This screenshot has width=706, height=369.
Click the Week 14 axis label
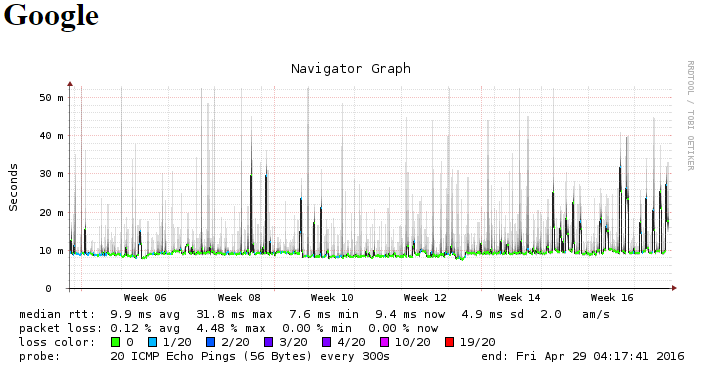coord(519,297)
